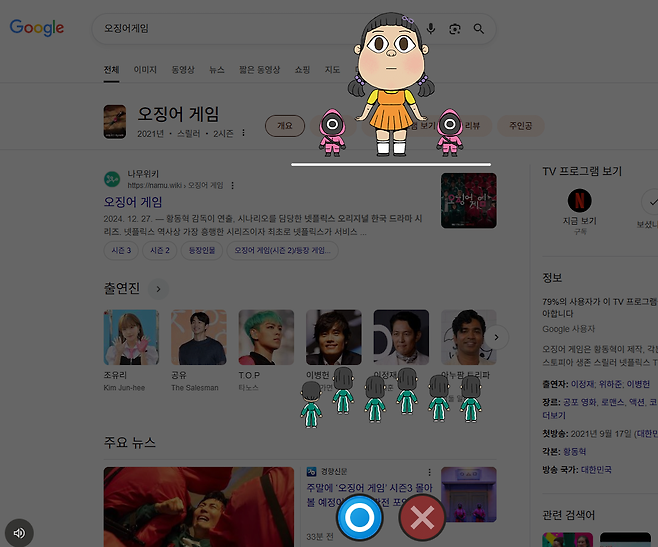The width and height of the screenshot is (658, 547).
Task: Click the 로맨스 genre link
Action: [x=612, y=402]
